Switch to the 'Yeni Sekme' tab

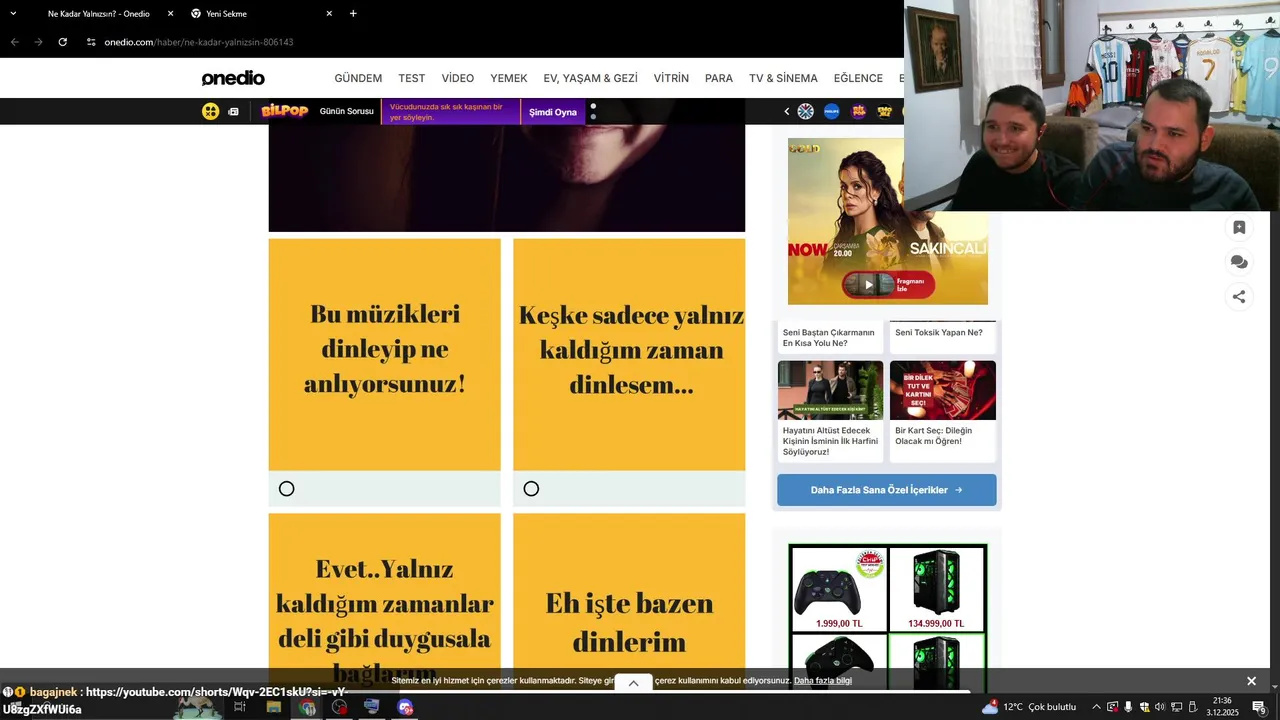click(x=260, y=14)
